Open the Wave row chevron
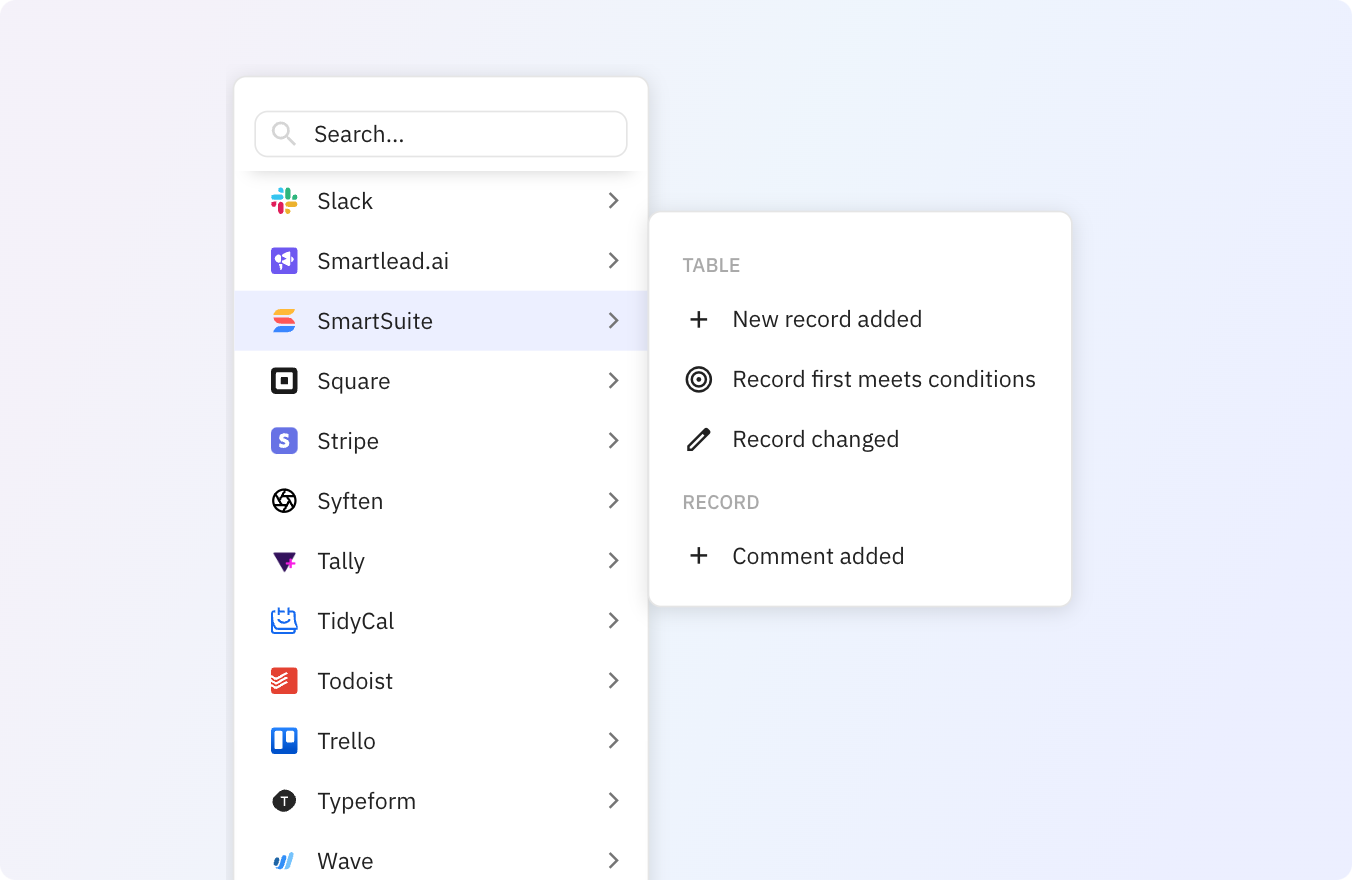Viewport: 1352px width, 880px height. coord(614,861)
